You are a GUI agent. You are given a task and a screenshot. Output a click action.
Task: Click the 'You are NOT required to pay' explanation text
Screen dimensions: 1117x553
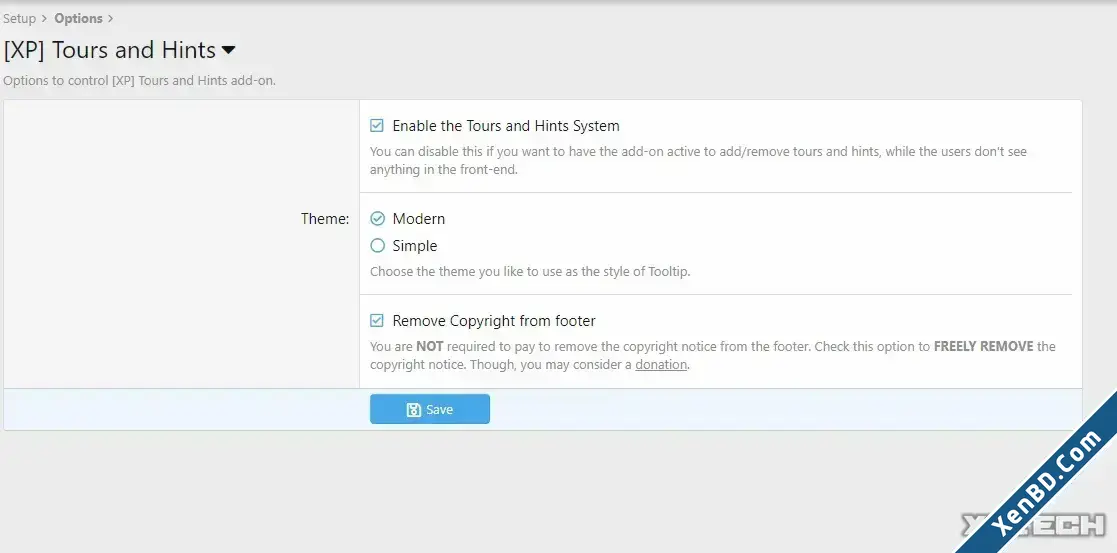[712, 356]
